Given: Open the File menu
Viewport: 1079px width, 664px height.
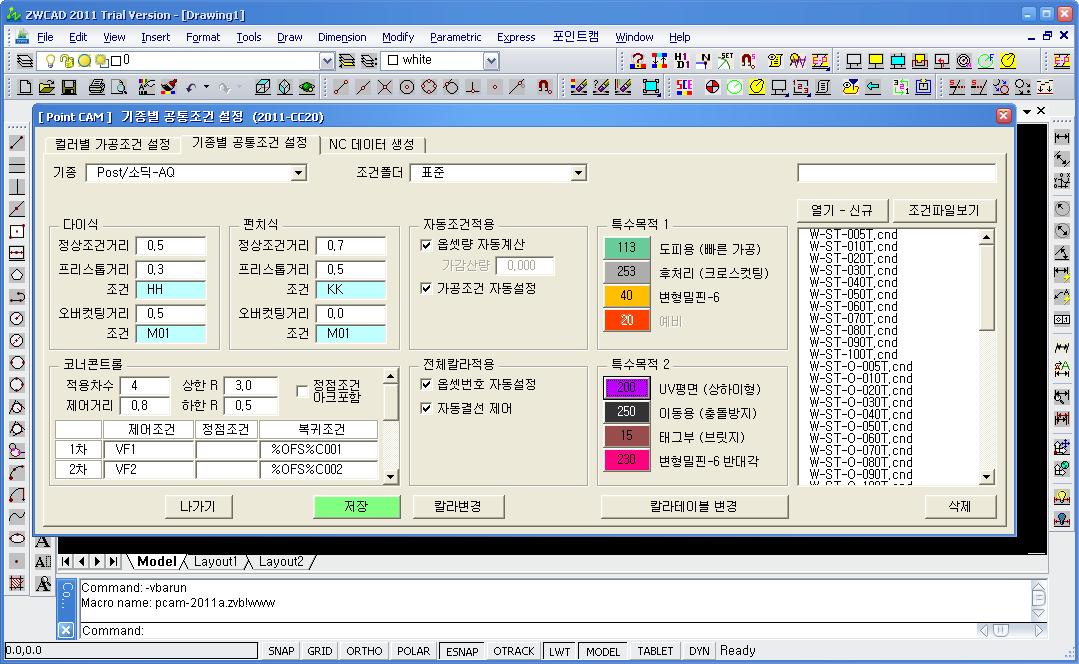Looking at the screenshot, I should (x=45, y=37).
